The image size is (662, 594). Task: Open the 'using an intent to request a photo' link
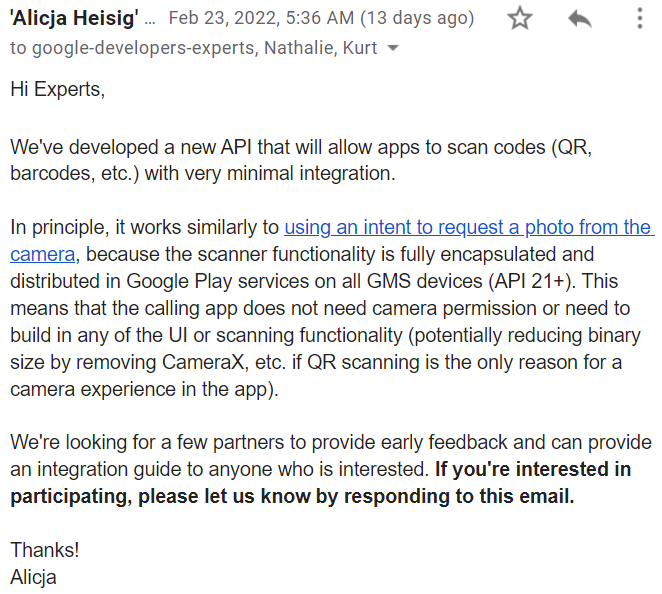[468, 228]
